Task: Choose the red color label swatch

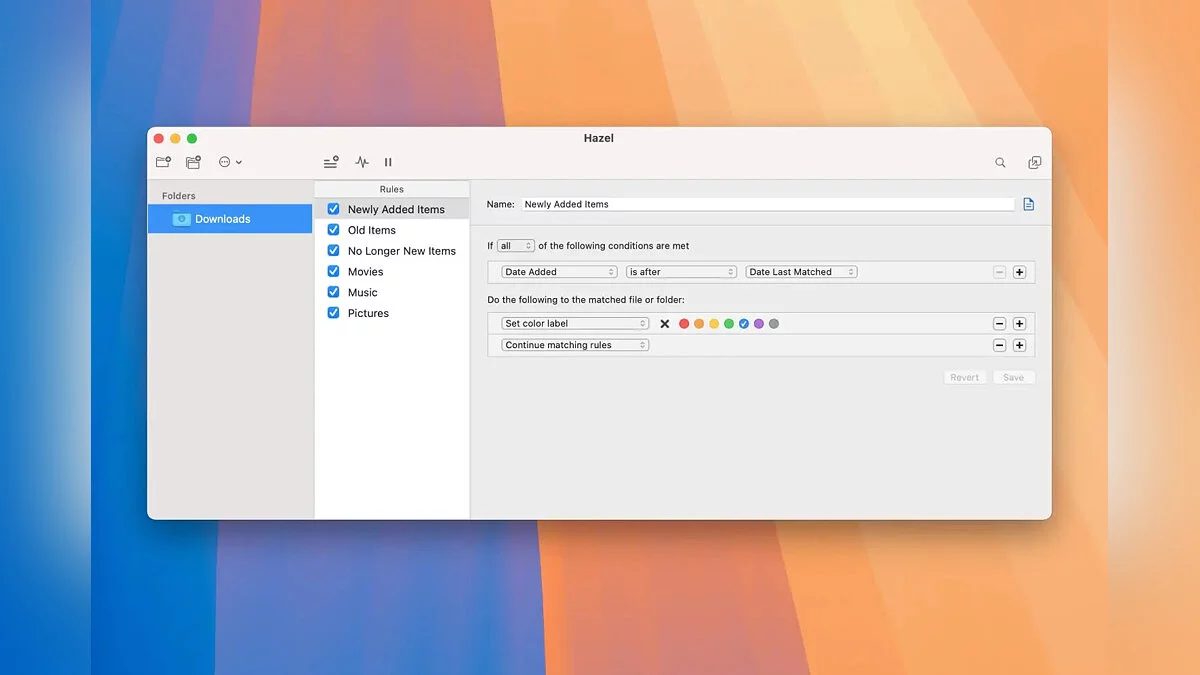Action: pyautogui.click(x=684, y=324)
